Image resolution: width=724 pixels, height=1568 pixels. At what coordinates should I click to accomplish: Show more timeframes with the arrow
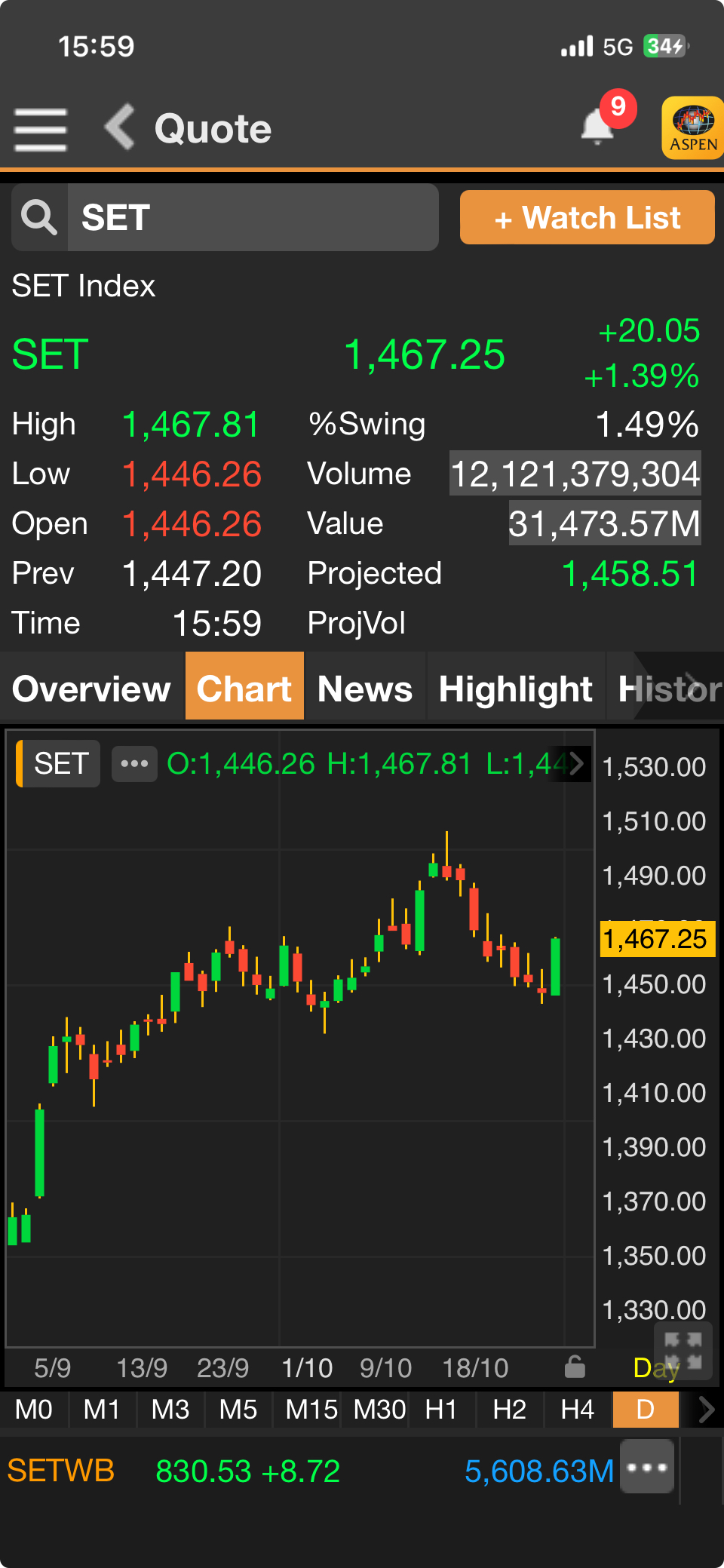click(x=706, y=1409)
